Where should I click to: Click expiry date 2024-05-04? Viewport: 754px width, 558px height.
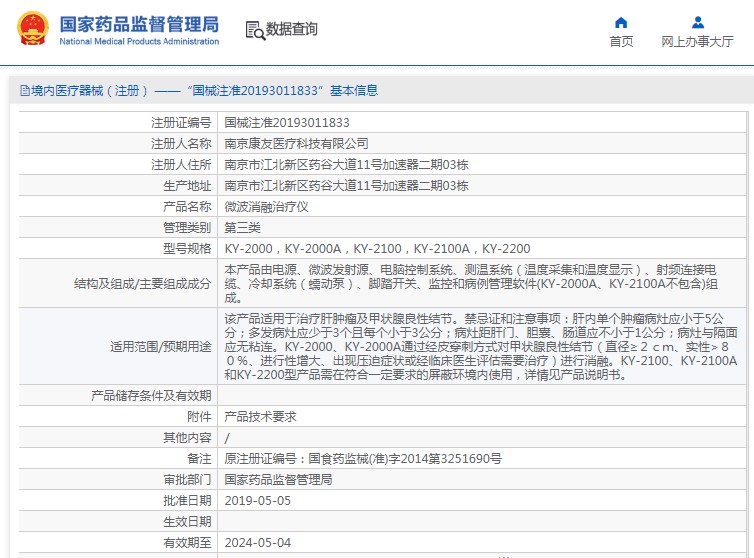click(258, 543)
